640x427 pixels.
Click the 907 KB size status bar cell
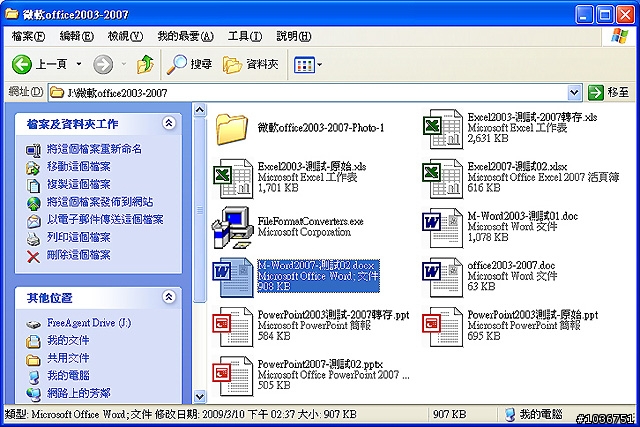coord(449,414)
